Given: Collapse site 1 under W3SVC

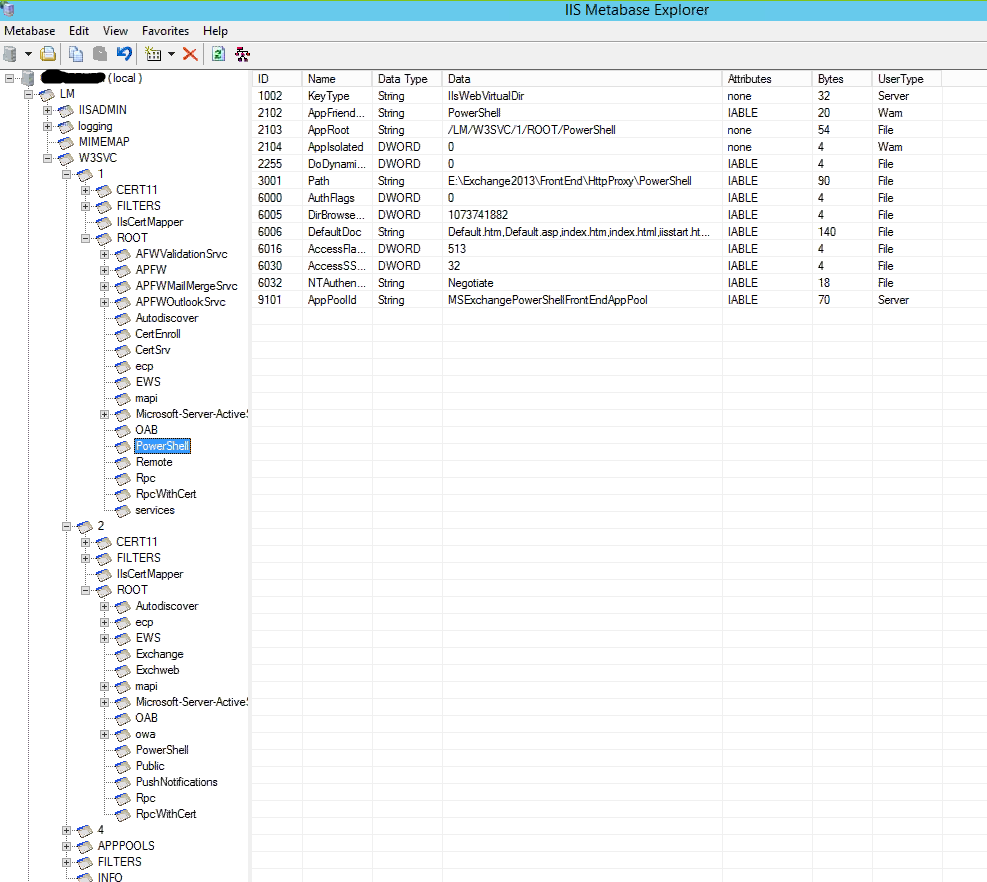Looking at the screenshot, I should point(66,174).
